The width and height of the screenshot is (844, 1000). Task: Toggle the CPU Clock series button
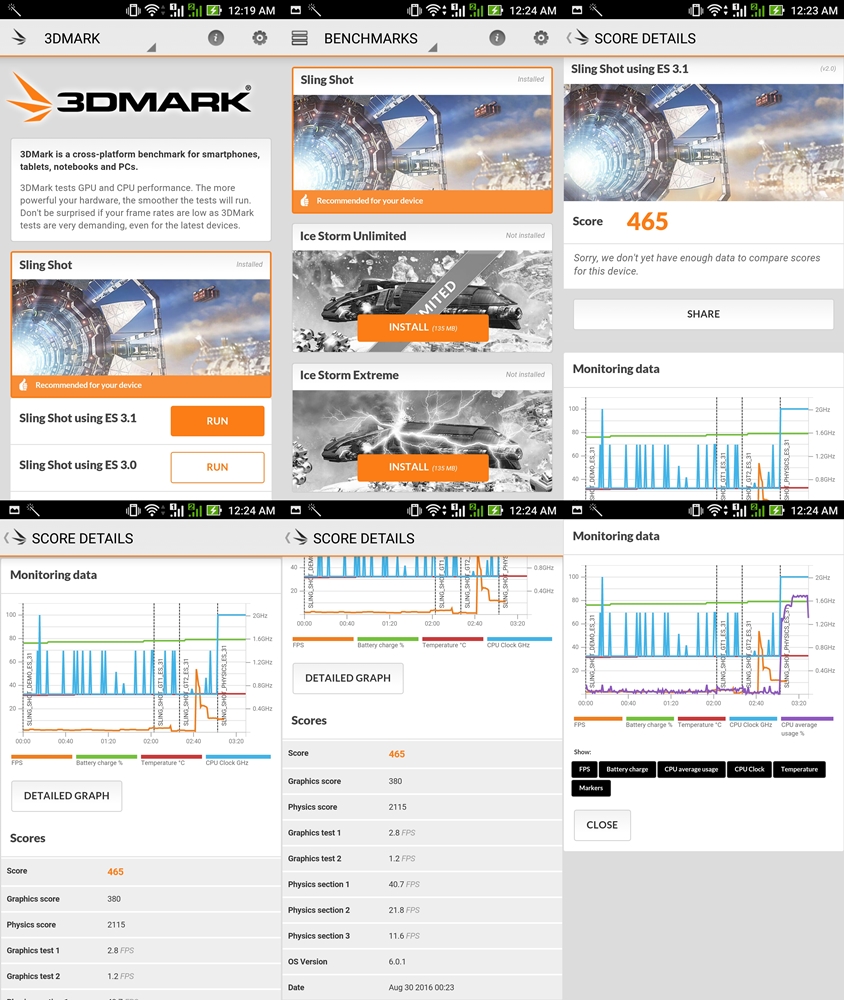click(x=749, y=769)
